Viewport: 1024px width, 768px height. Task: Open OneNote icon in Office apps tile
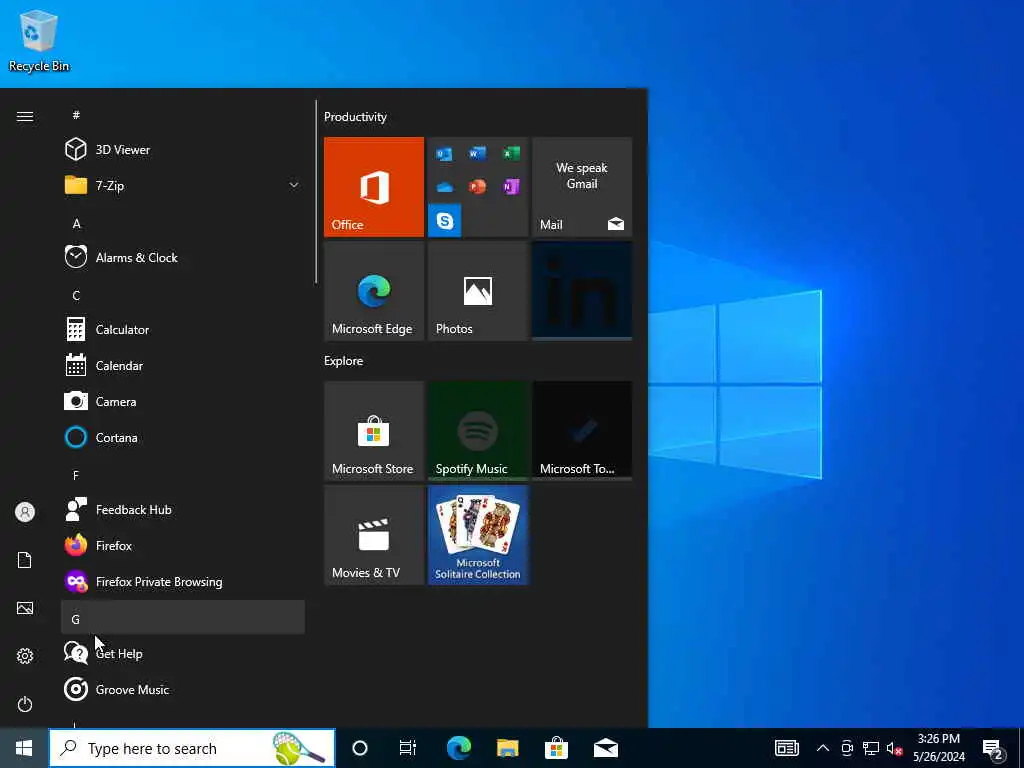tap(511, 187)
